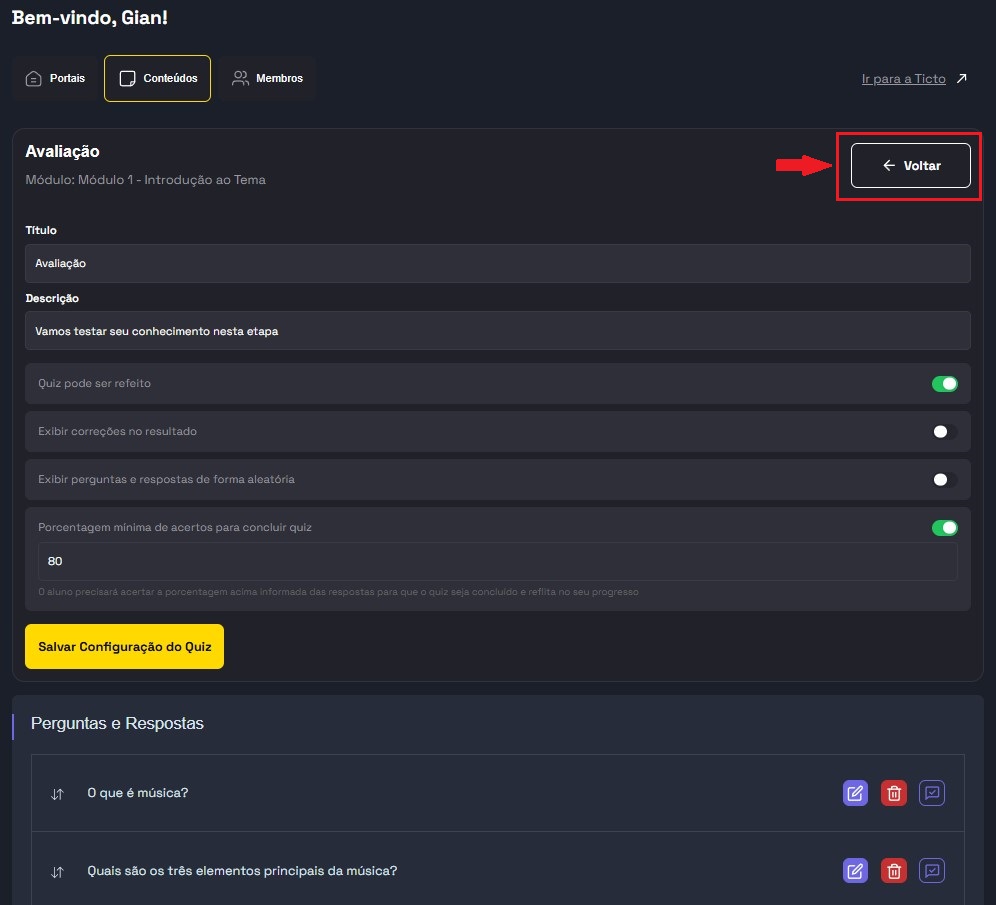The width and height of the screenshot is (996, 905).
Task: Switch to the Membros tab
Action: tap(268, 79)
